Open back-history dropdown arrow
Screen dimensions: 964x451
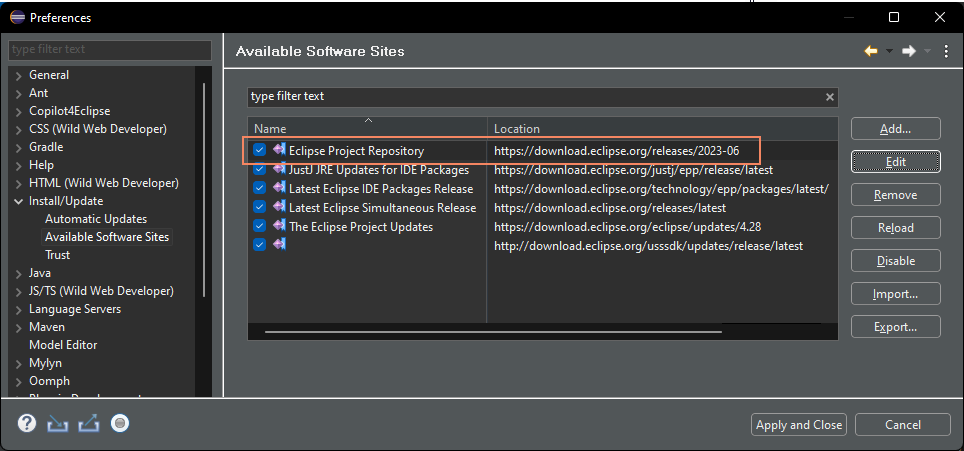pos(889,52)
